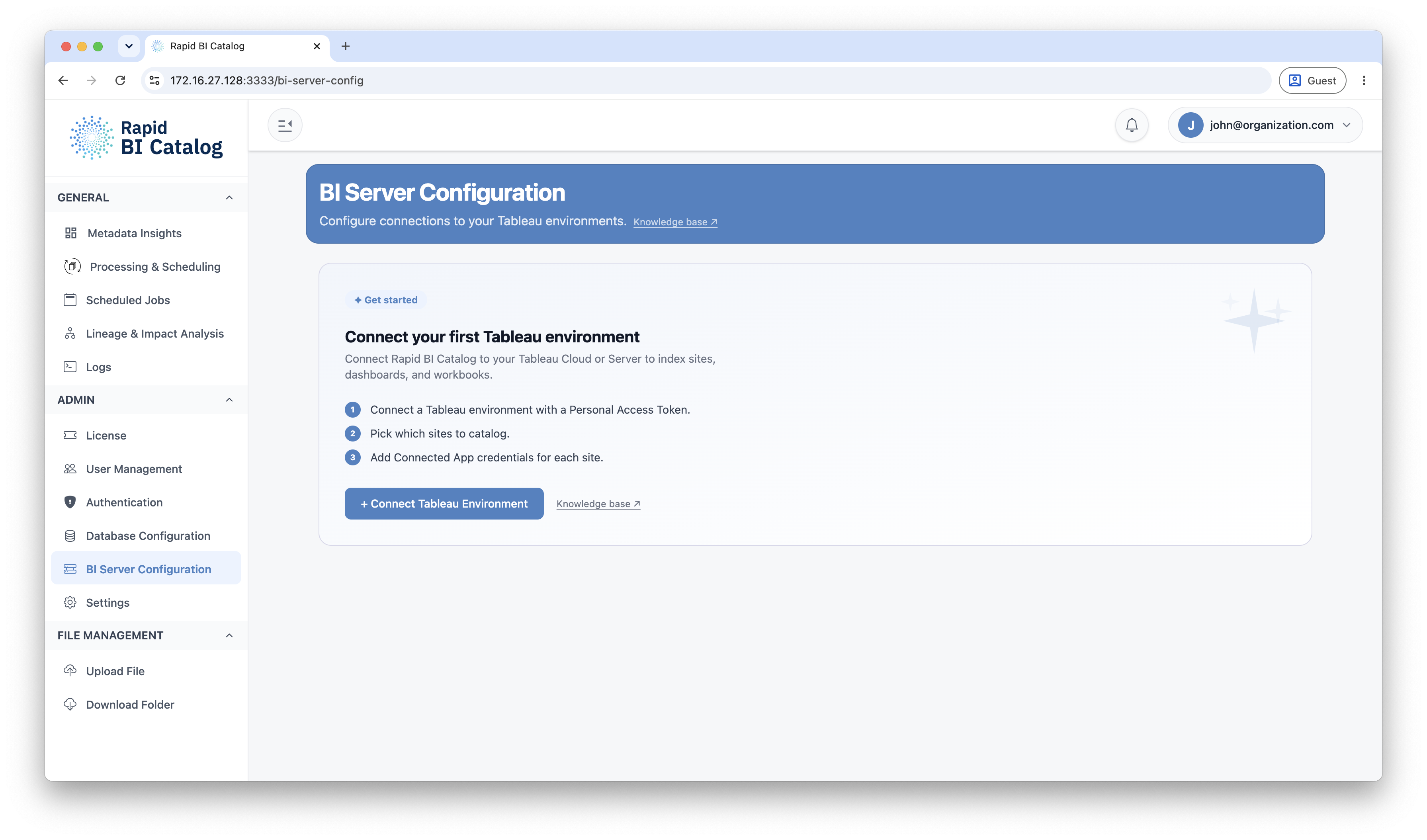Click the browser forward arrow
Screen dimensions: 1427x840
(x=91, y=80)
